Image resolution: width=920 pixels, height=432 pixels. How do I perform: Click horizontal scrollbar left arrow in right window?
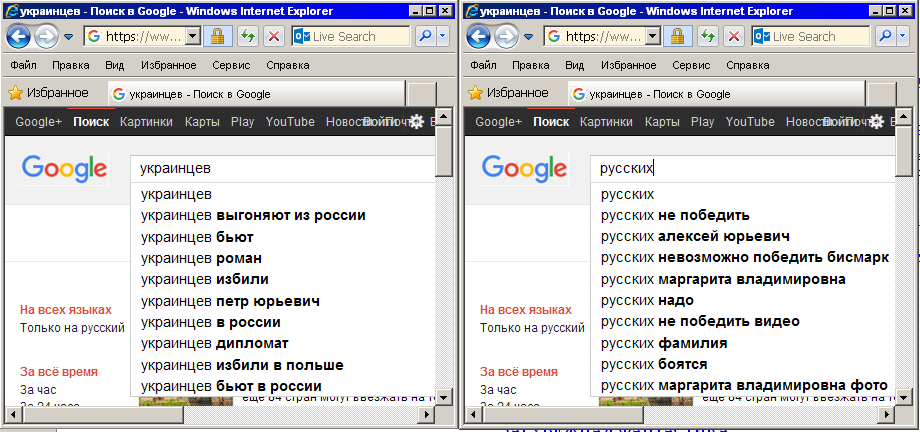pos(473,413)
